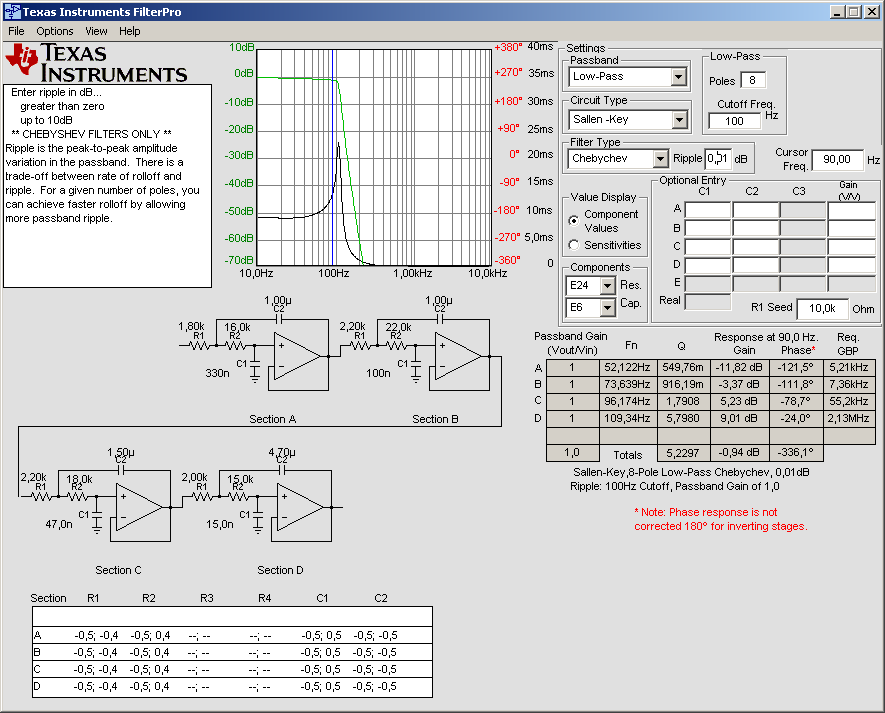Click the 330n C1 capacitor in Section A

[x=255, y=366]
